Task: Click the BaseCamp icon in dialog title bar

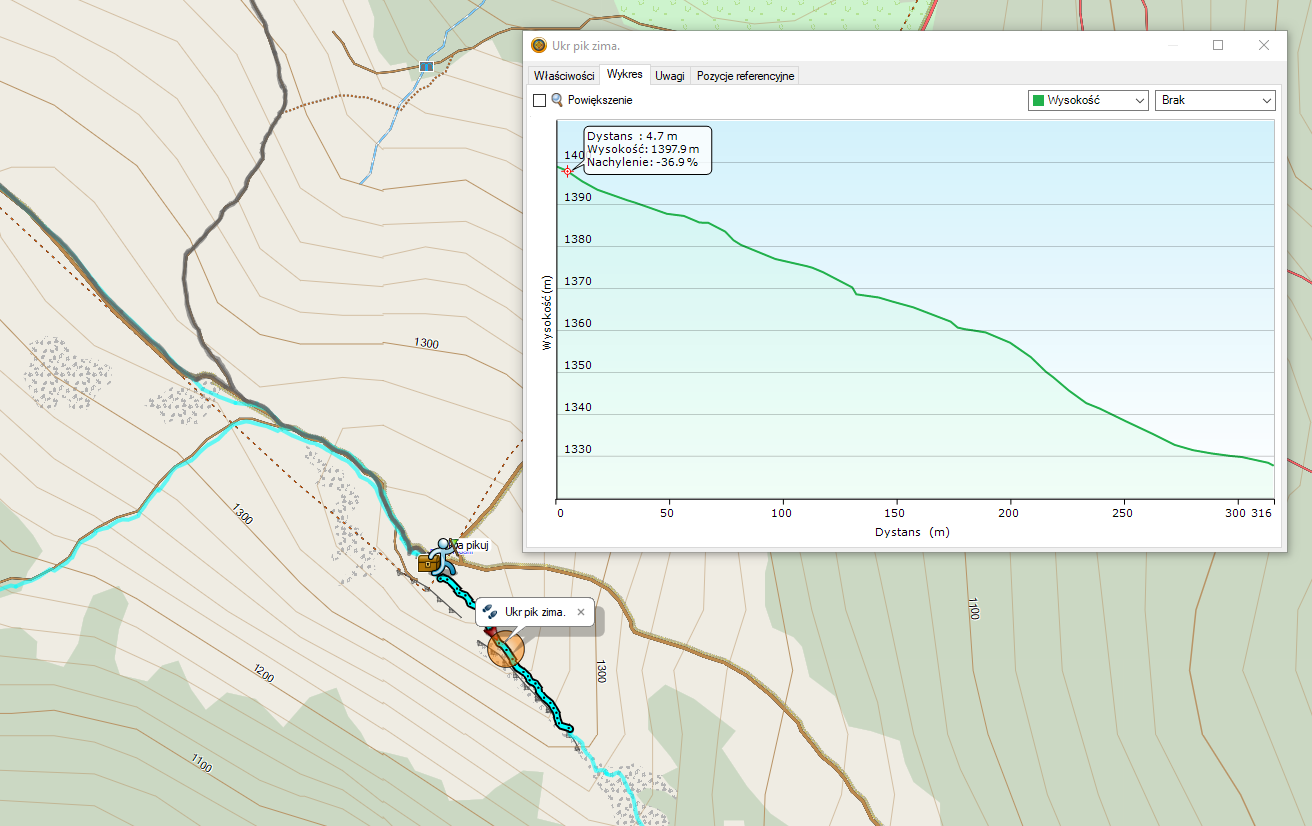Action: coord(539,46)
